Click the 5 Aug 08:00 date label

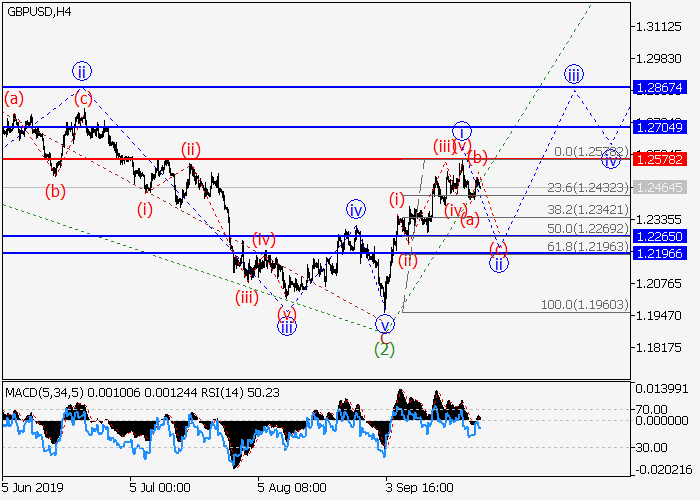290,488
